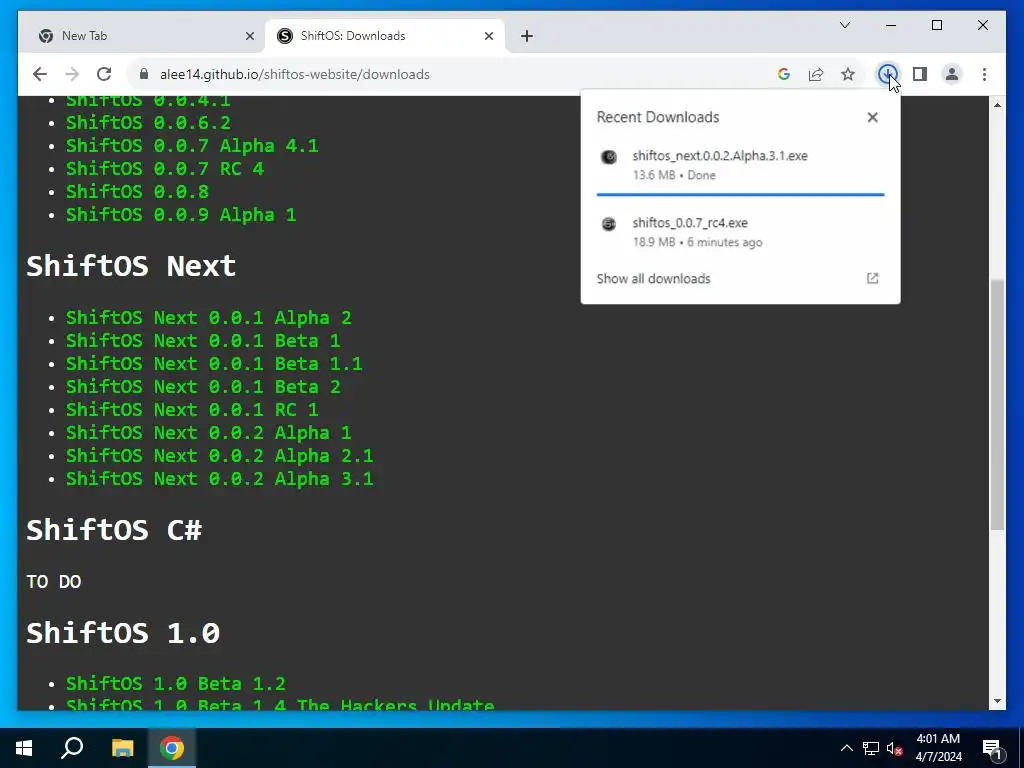Click the muted volume tray icon
Image resolution: width=1024 pixels, height=768 pixels.
(x=895, y=748)
